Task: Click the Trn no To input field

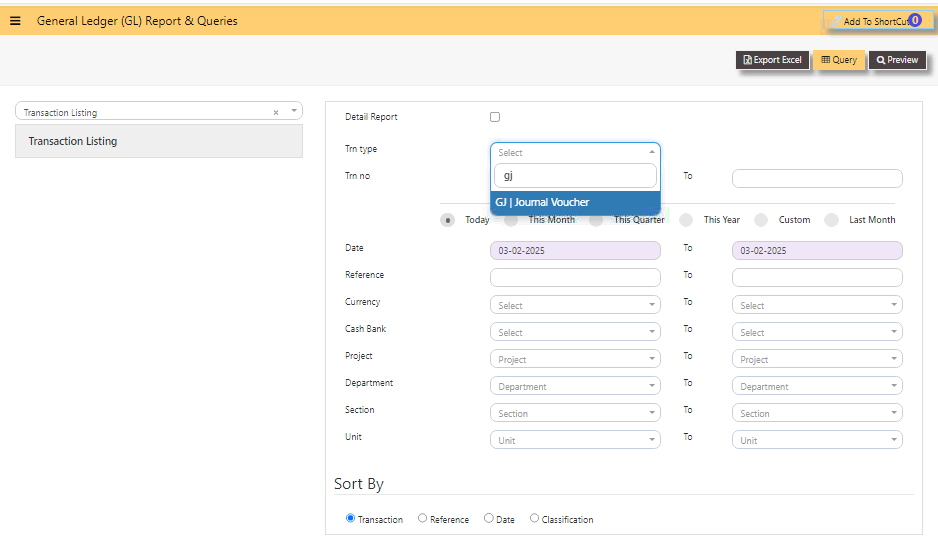Action: pyautogui.click(x=817, y=178)
